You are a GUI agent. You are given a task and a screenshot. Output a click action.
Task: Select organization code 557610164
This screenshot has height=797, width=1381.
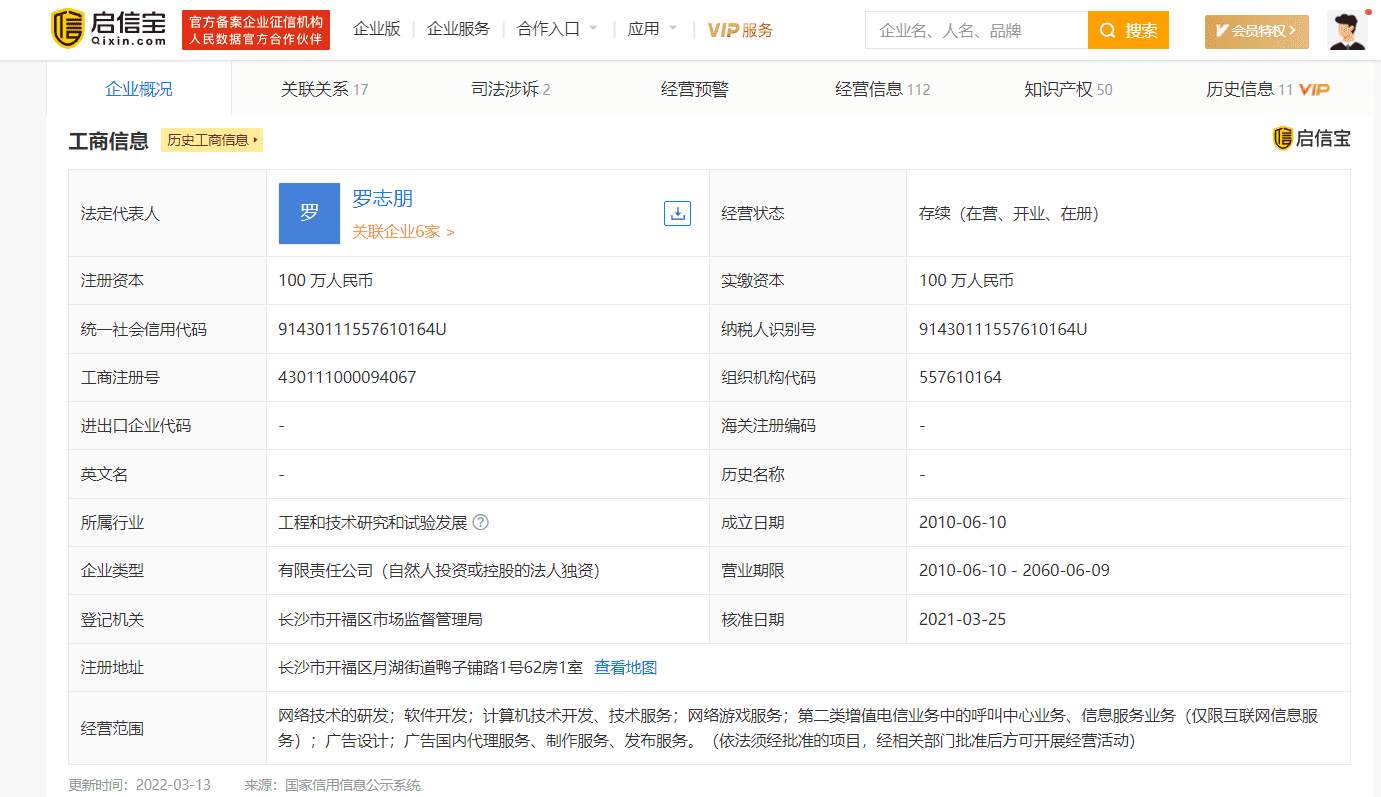click(960, 377)
